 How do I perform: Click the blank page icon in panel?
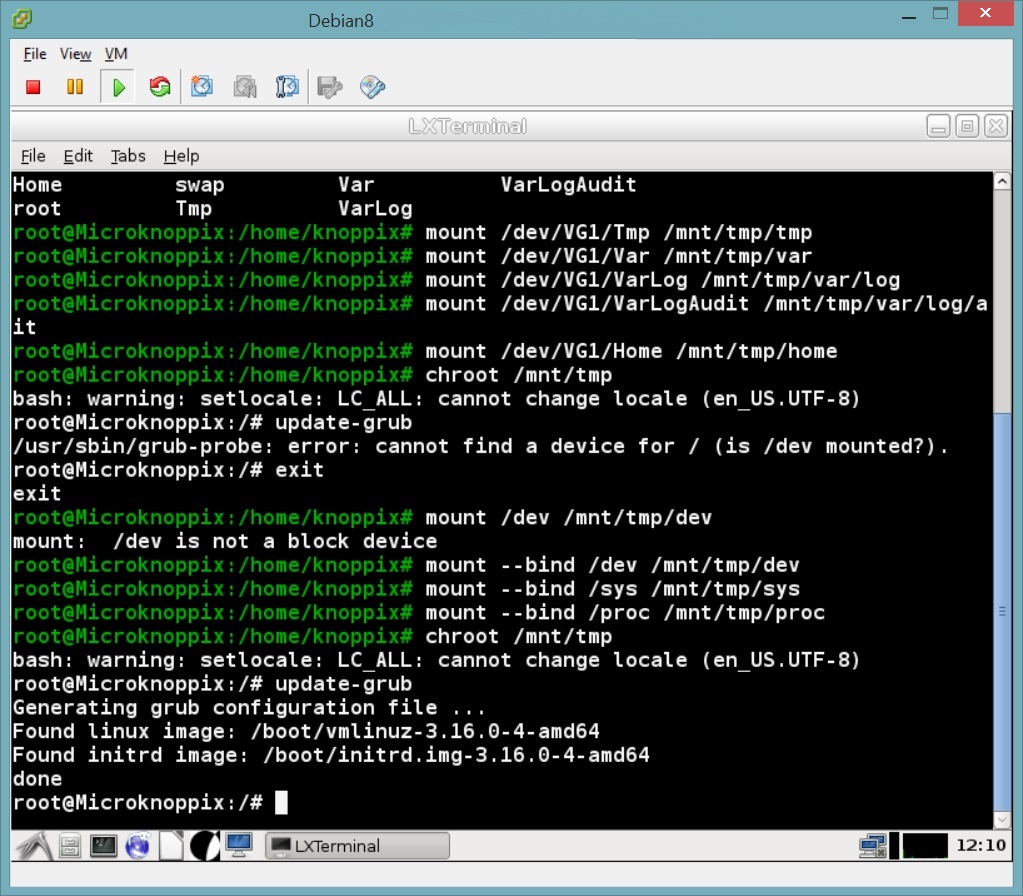[x=171, y=846]
